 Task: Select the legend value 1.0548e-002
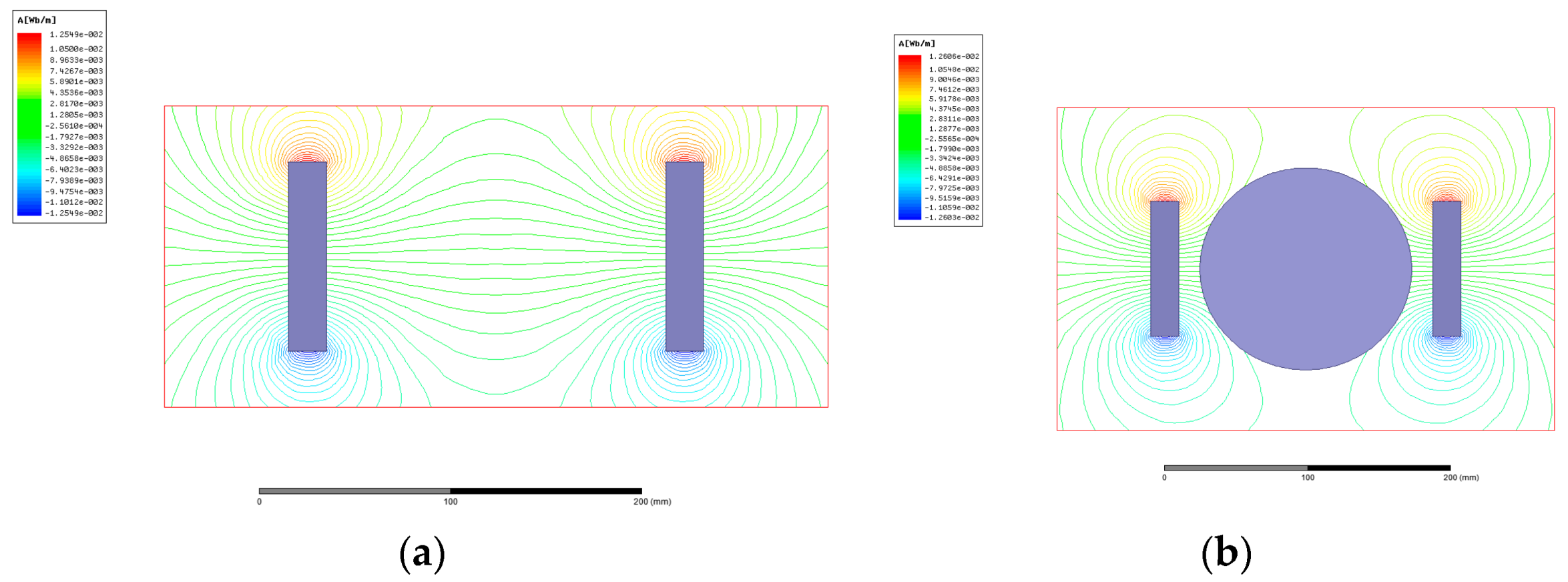coord(954,69)
